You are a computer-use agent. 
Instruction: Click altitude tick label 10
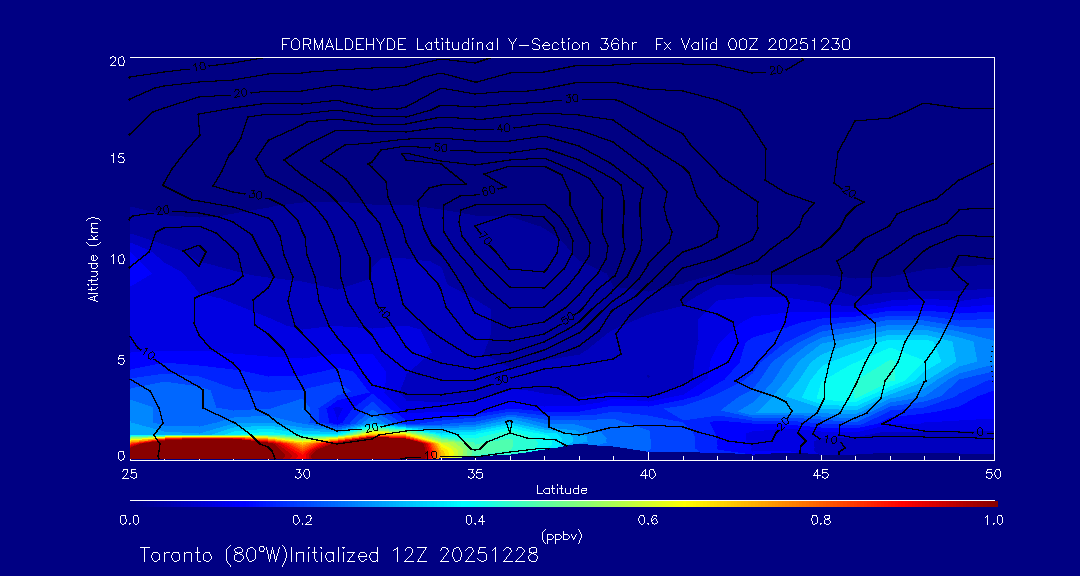(x=115, y=260)
